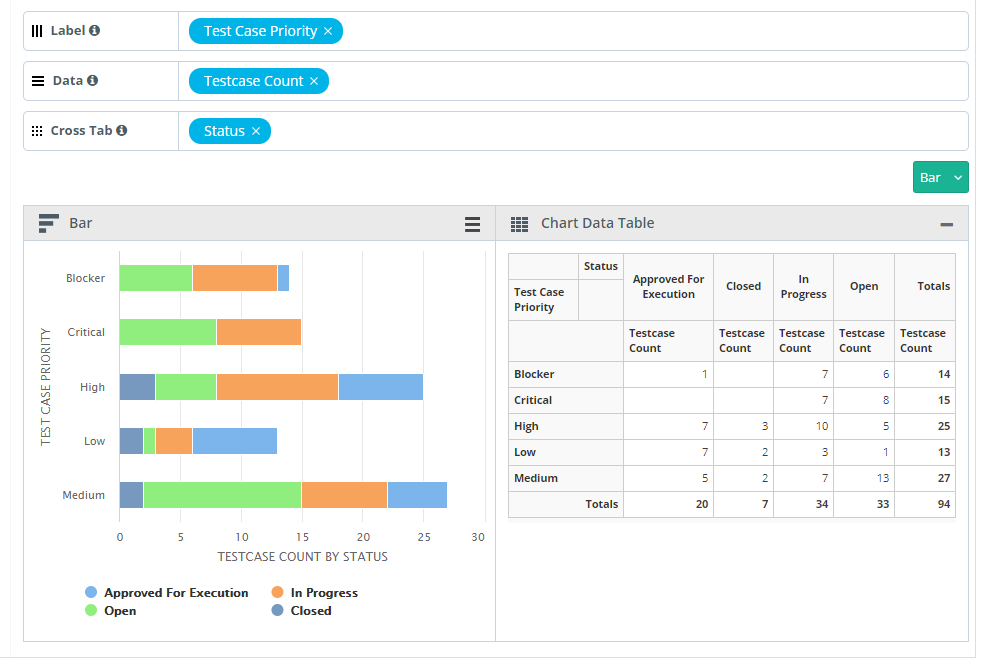The width and height of the screenshot is (983, 658).
Task: Click the Label field input area
Action: pyautogui.click(x=650, y=31)
